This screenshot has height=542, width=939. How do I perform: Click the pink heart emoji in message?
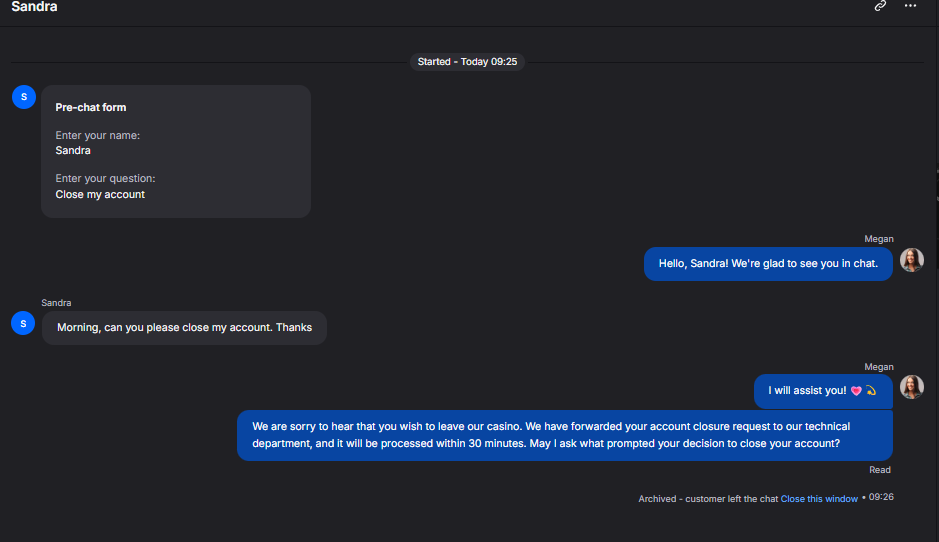(856, 391)
